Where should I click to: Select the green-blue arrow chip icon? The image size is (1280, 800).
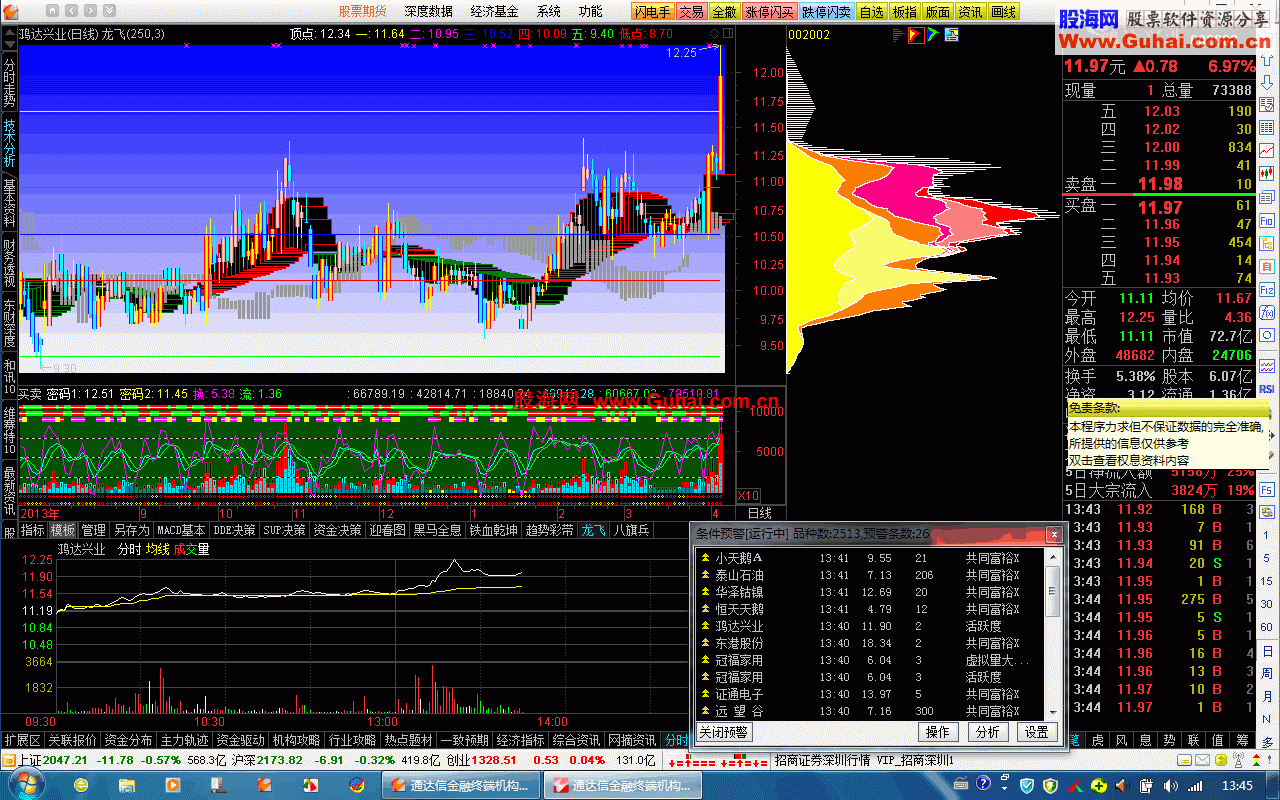coord(933,34)
